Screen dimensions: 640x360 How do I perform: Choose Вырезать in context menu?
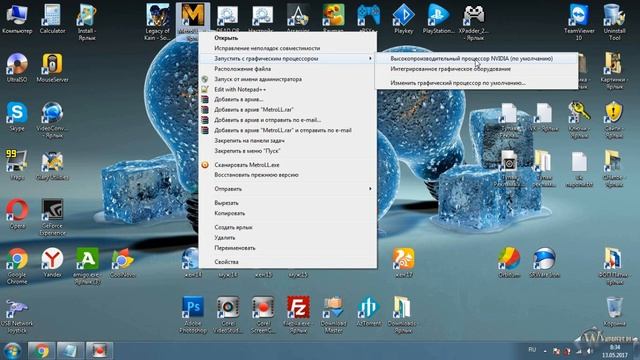287,203
